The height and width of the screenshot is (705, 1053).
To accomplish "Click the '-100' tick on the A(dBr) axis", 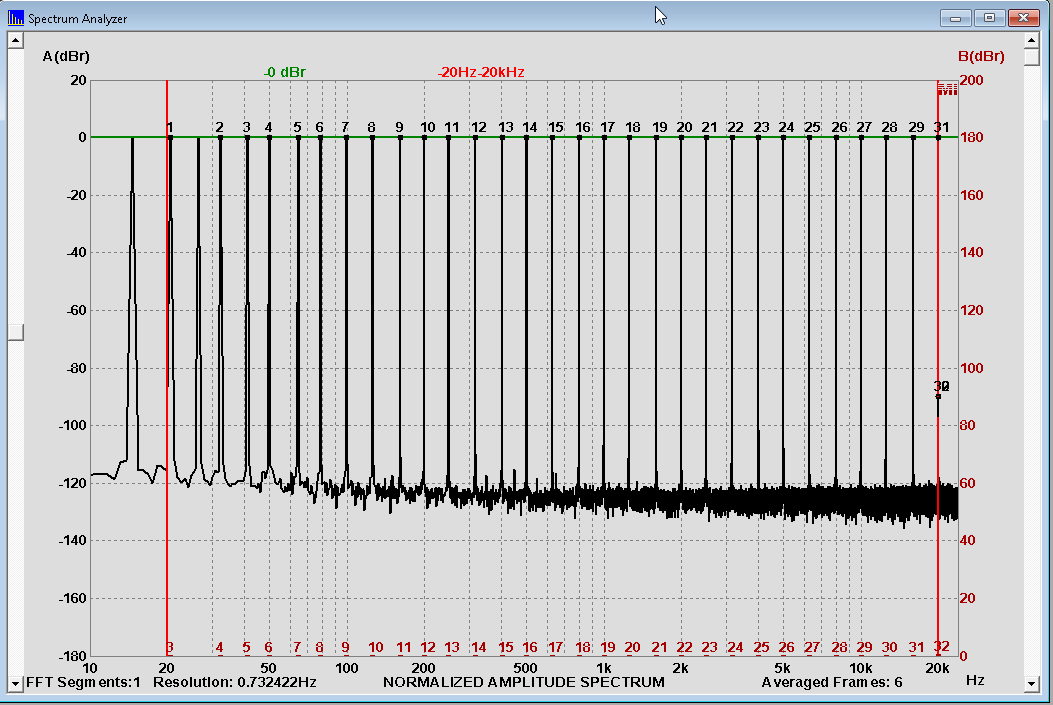I will click(73, 425).
